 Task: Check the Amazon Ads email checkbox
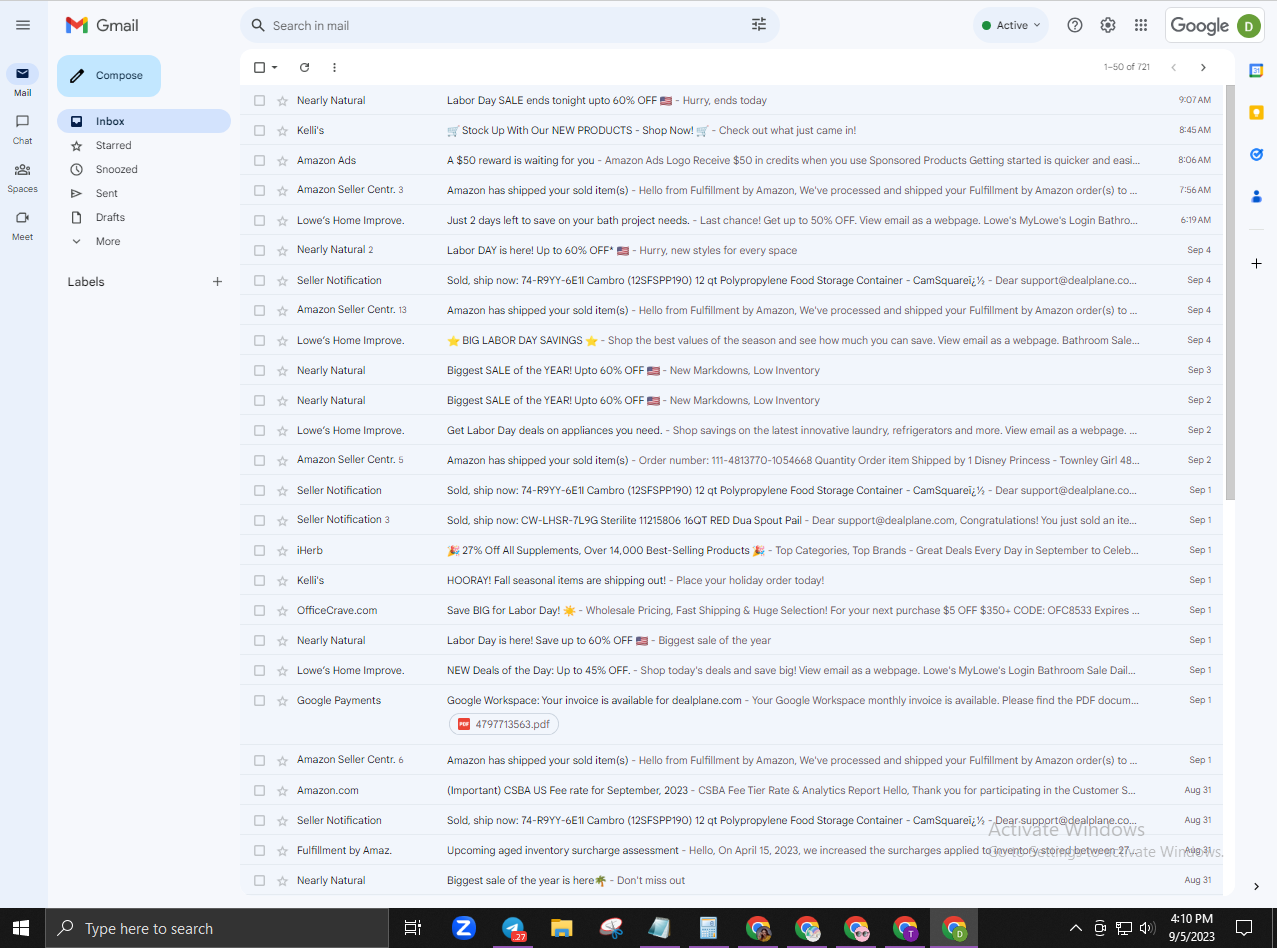[x=260, y=160]
